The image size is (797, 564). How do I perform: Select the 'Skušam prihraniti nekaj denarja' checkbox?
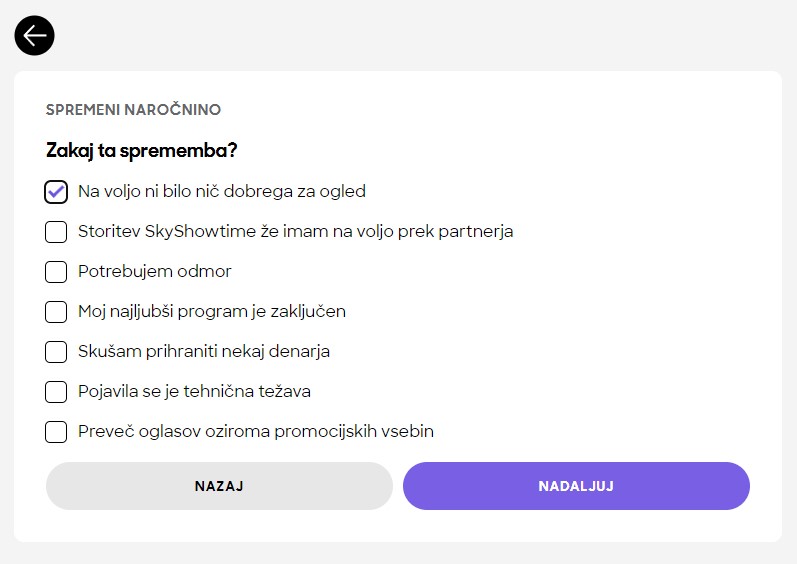coord(56,352)
